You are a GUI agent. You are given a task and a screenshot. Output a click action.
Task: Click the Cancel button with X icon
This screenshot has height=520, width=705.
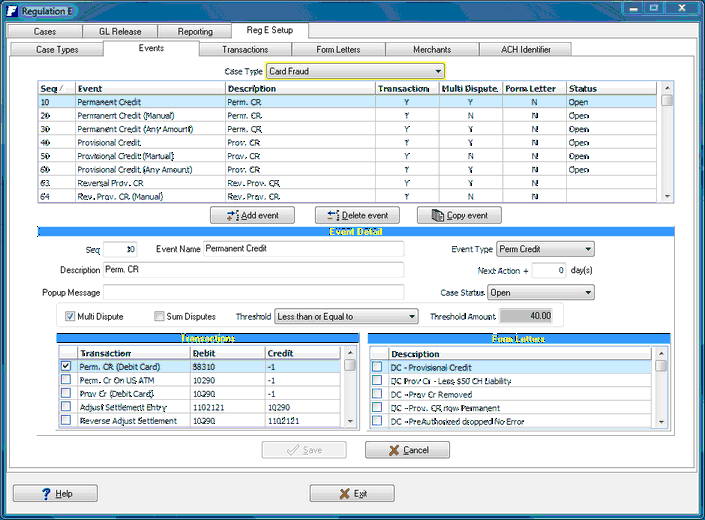tap(407, 450)
